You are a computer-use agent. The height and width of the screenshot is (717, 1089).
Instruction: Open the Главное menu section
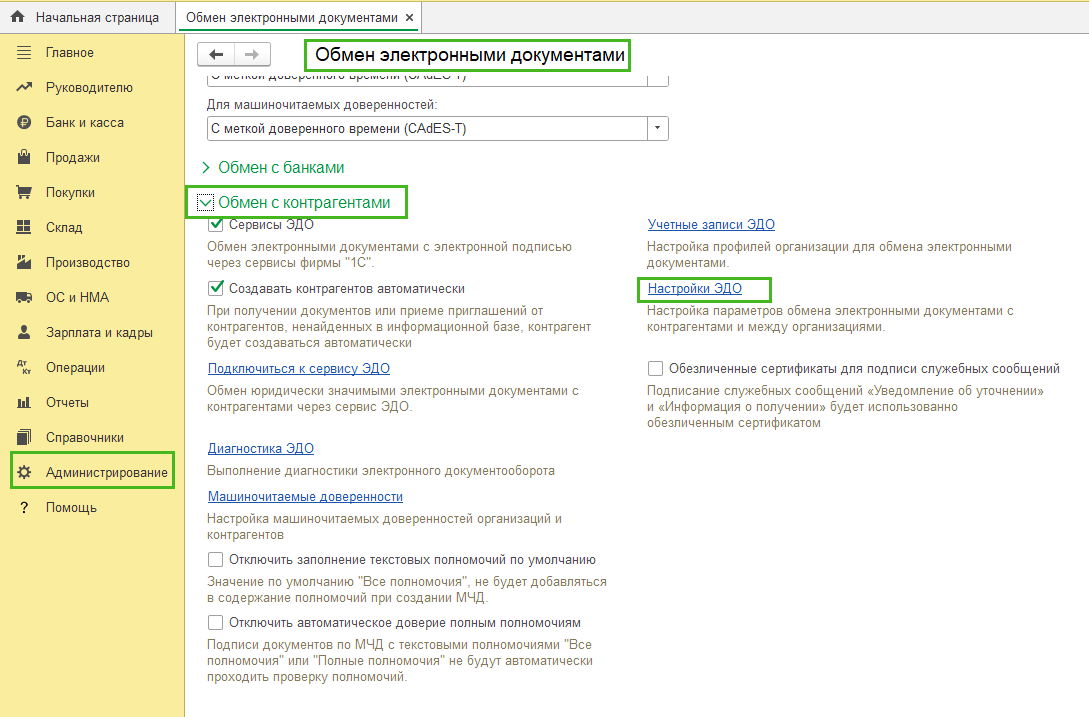point(69,52)
